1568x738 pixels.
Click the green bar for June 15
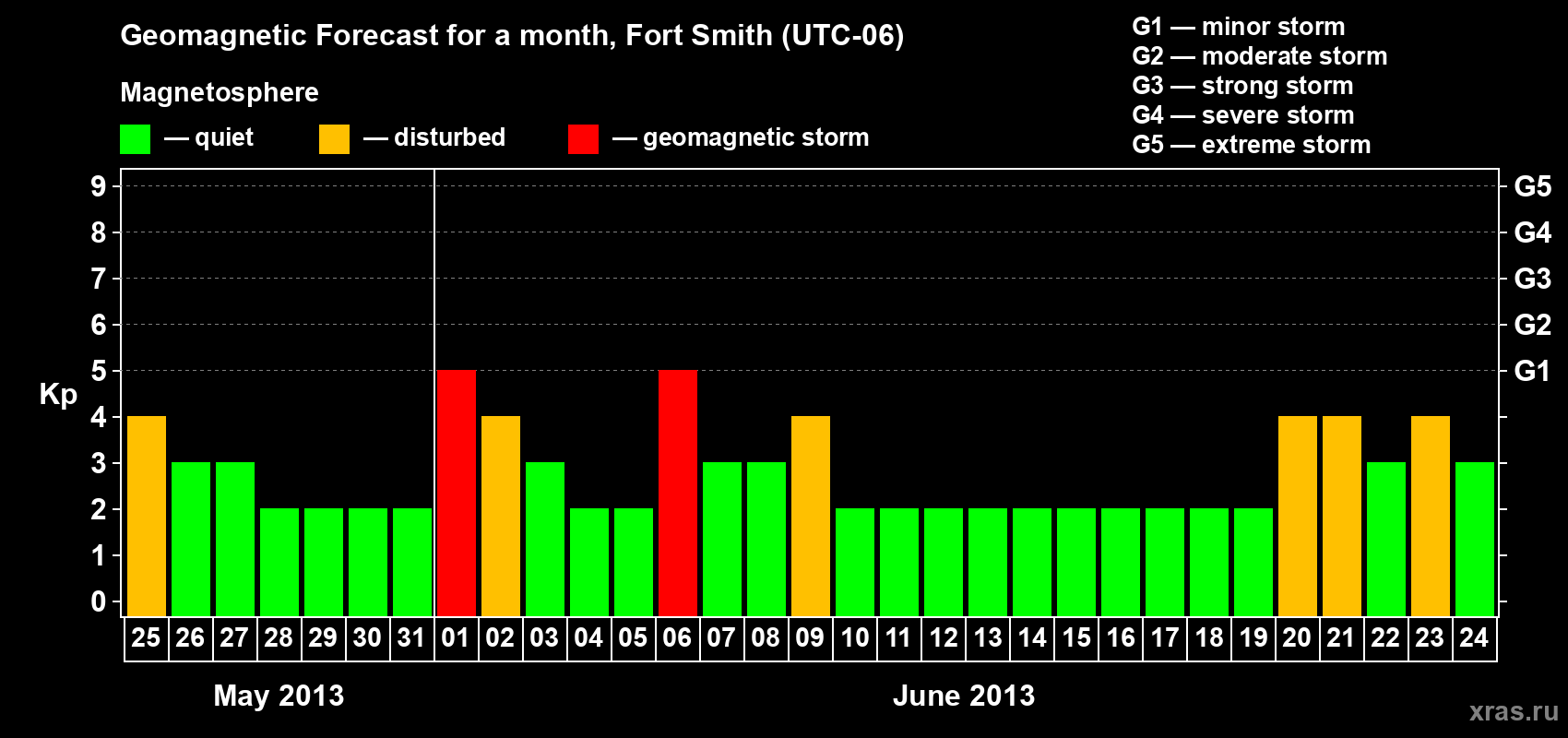pyautogui.click(x=1076, y=562)
